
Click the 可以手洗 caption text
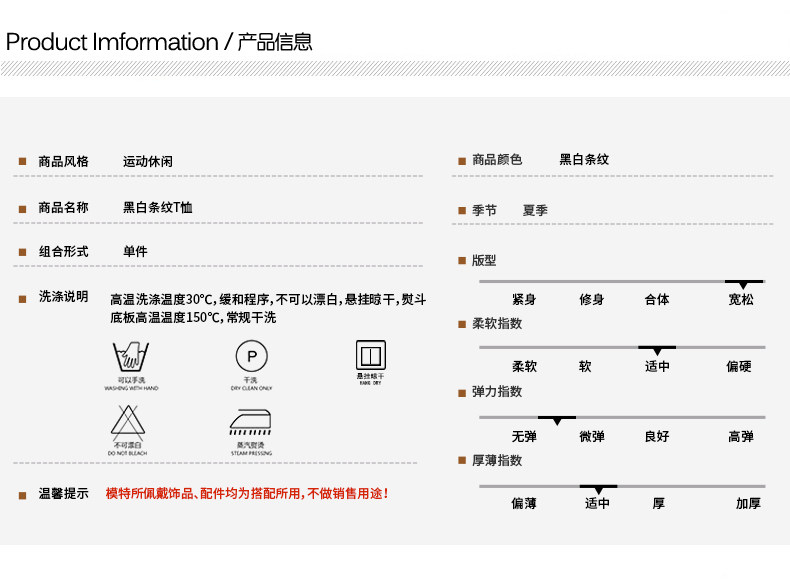click(131, 380)
